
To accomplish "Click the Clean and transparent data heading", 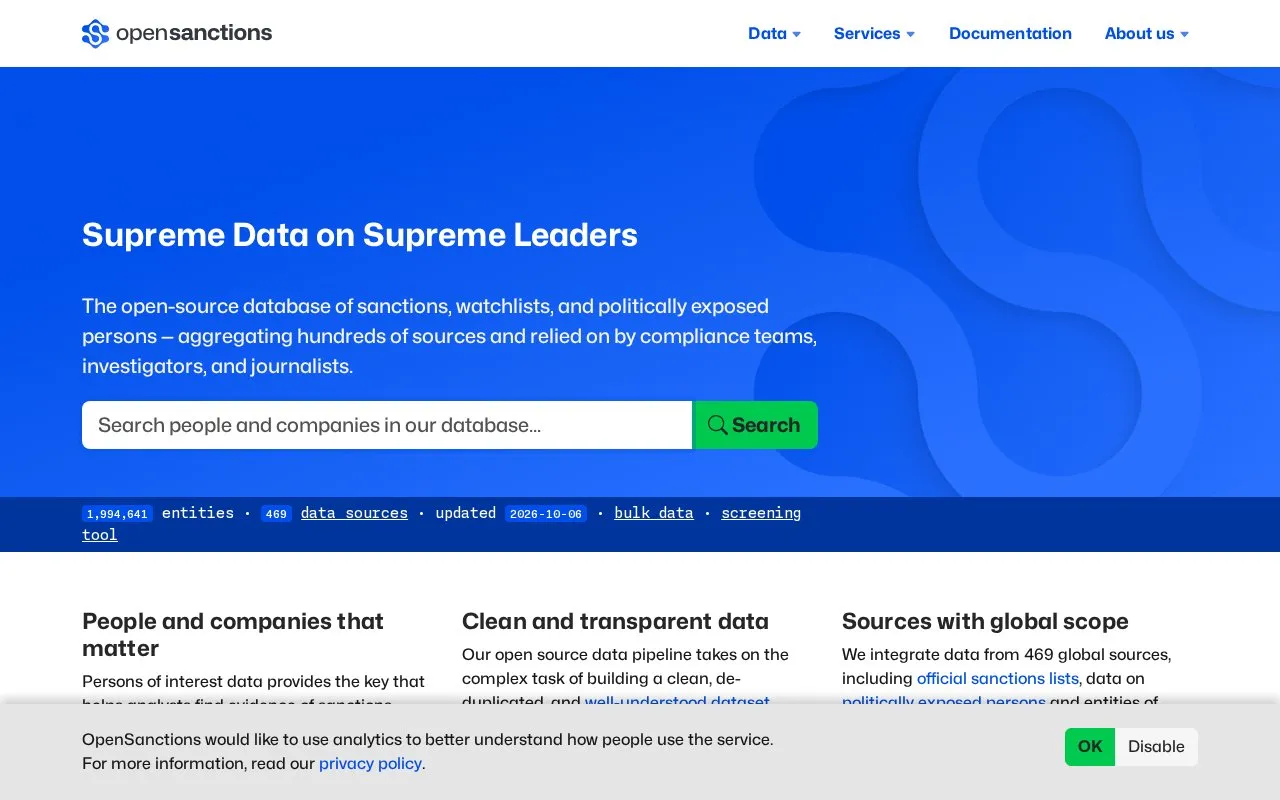I will [x=615, y=621].
